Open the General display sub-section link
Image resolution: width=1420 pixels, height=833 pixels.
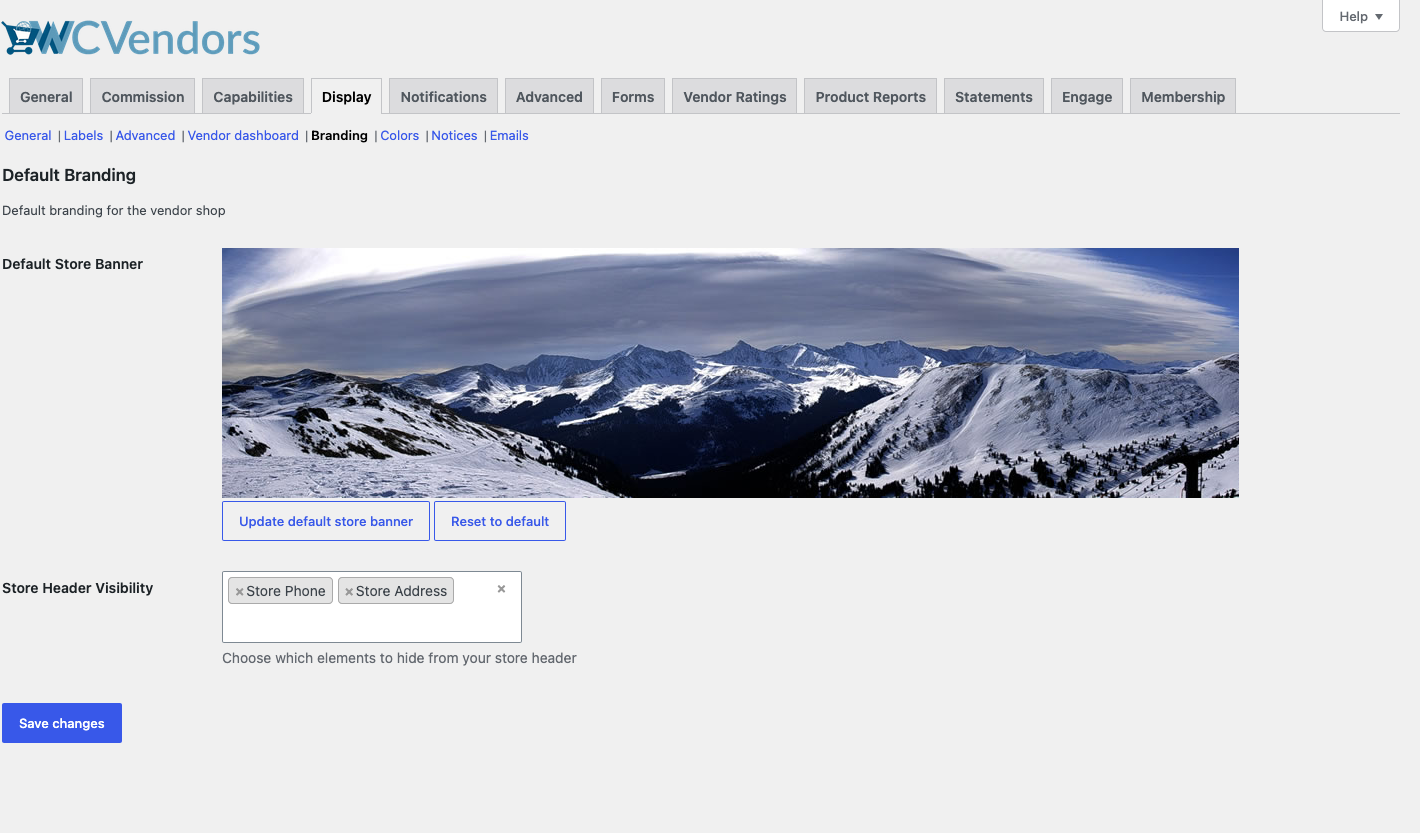(x=28, y=136)
